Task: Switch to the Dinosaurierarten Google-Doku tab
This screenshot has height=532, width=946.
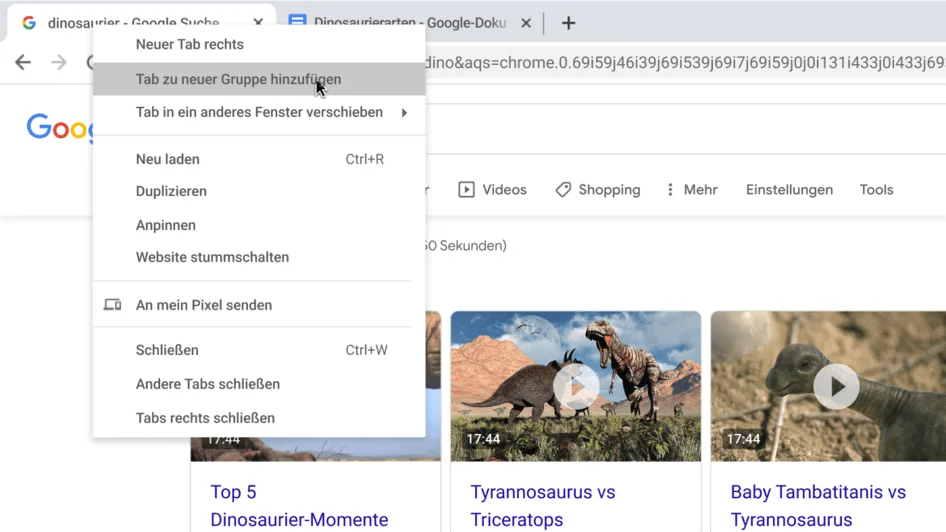Action: pos(409,23)
